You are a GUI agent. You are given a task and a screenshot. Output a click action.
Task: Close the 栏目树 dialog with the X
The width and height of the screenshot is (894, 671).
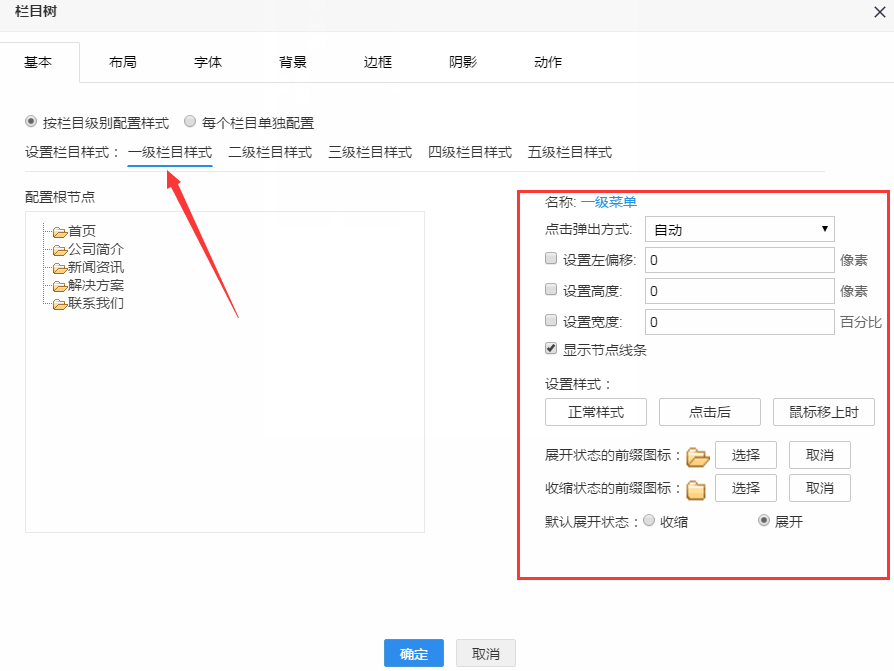click(x=880, y=13)
